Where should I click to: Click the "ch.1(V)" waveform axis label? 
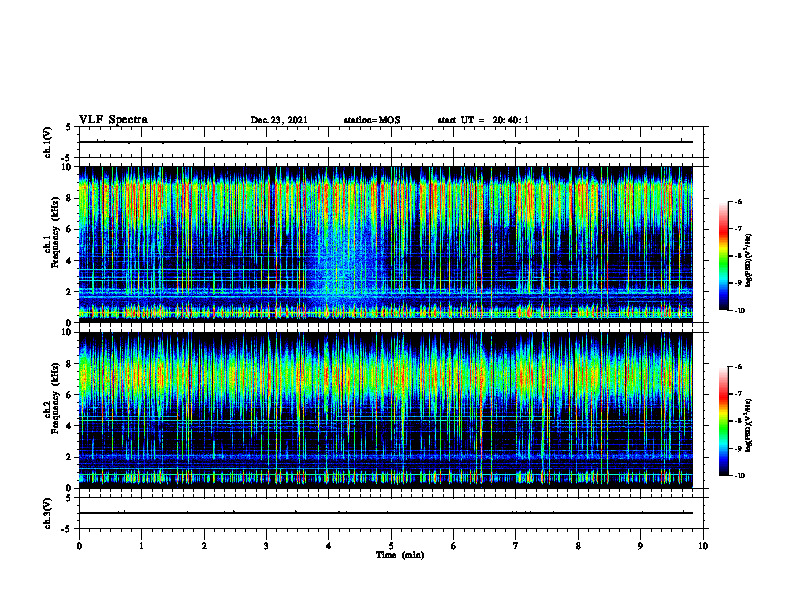click(47, 142)
